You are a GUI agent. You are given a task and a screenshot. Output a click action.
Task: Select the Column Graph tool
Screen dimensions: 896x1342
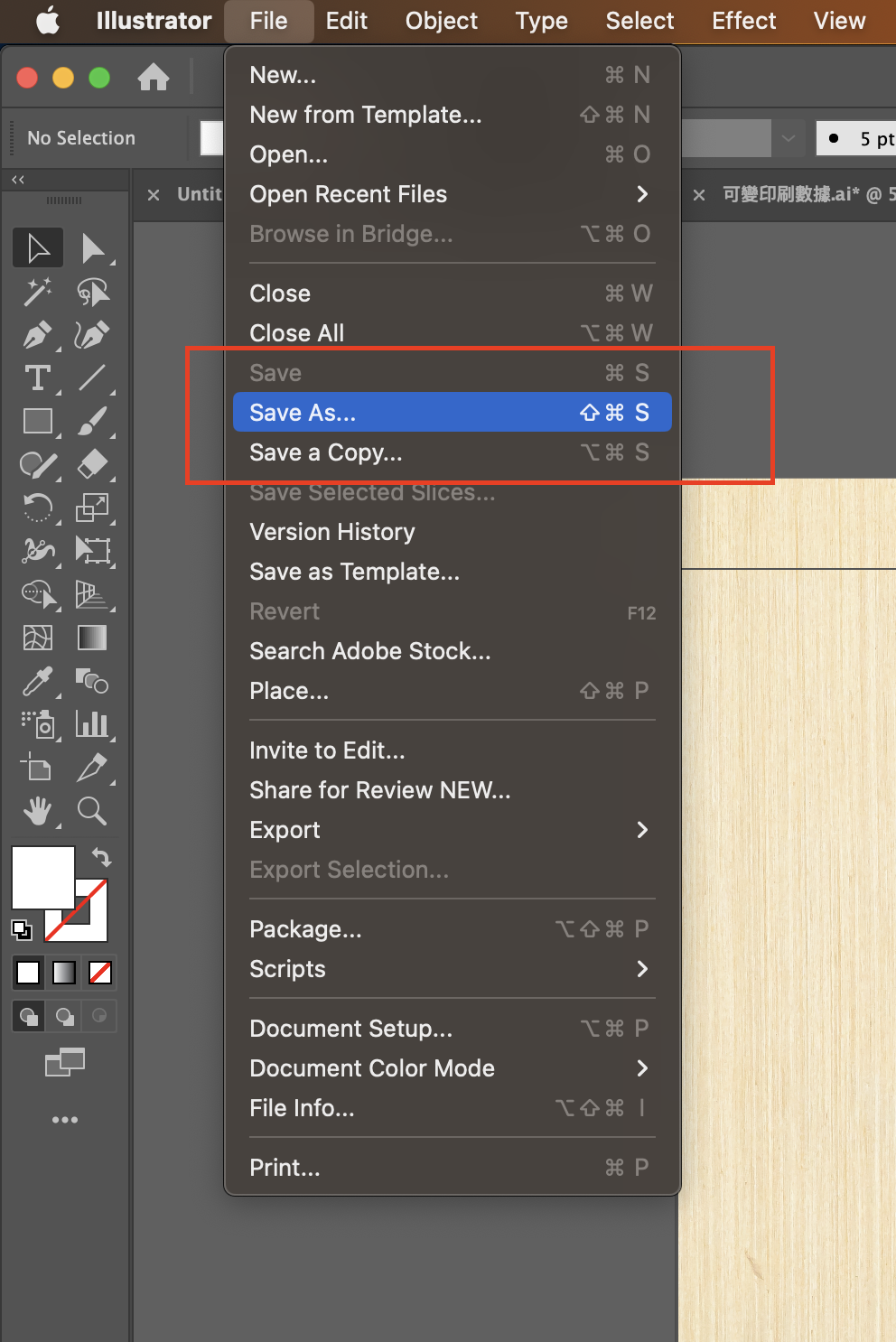pos(93,724)
